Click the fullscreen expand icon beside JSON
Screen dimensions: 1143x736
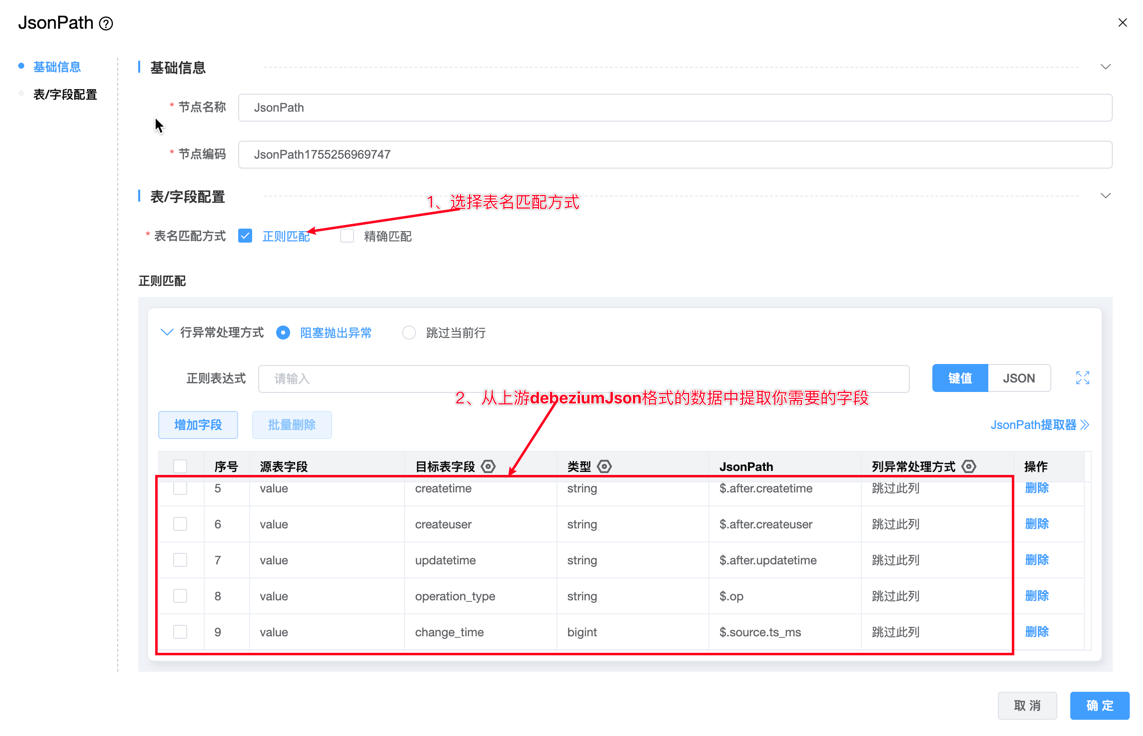coord(1082,378)
